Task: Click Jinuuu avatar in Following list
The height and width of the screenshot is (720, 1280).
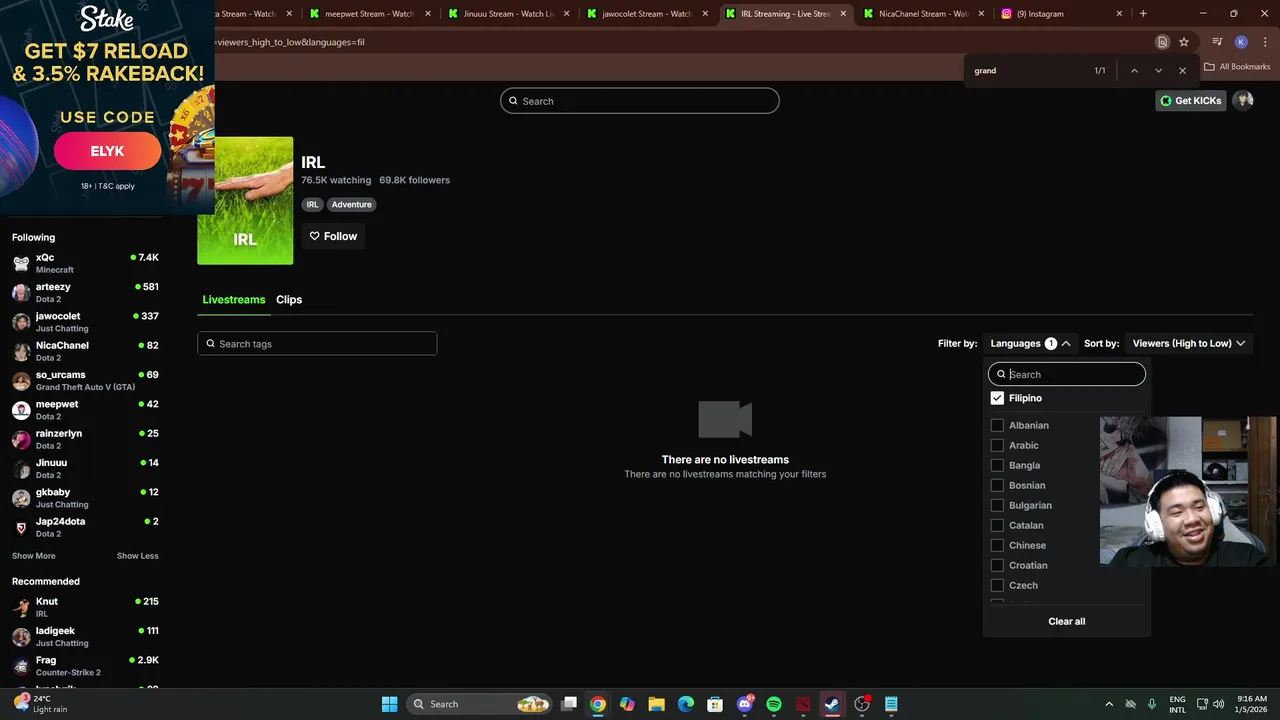Action: point(21,468)
